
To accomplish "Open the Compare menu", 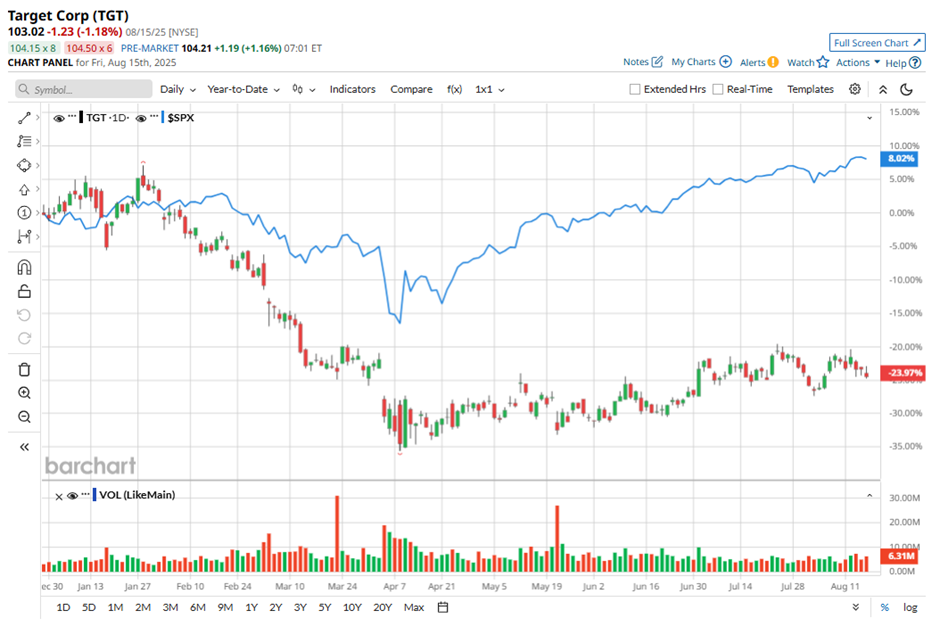I will pos(411,89).
